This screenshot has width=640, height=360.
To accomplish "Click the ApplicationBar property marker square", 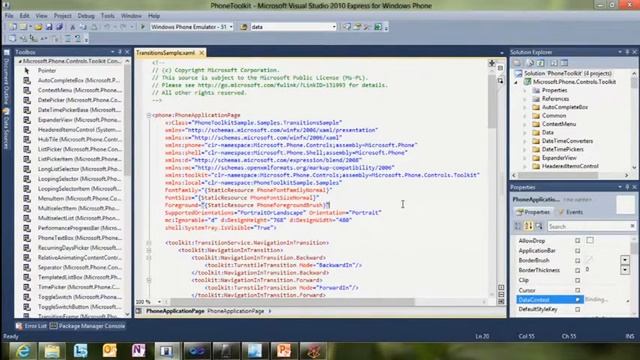I will [578, 251].
